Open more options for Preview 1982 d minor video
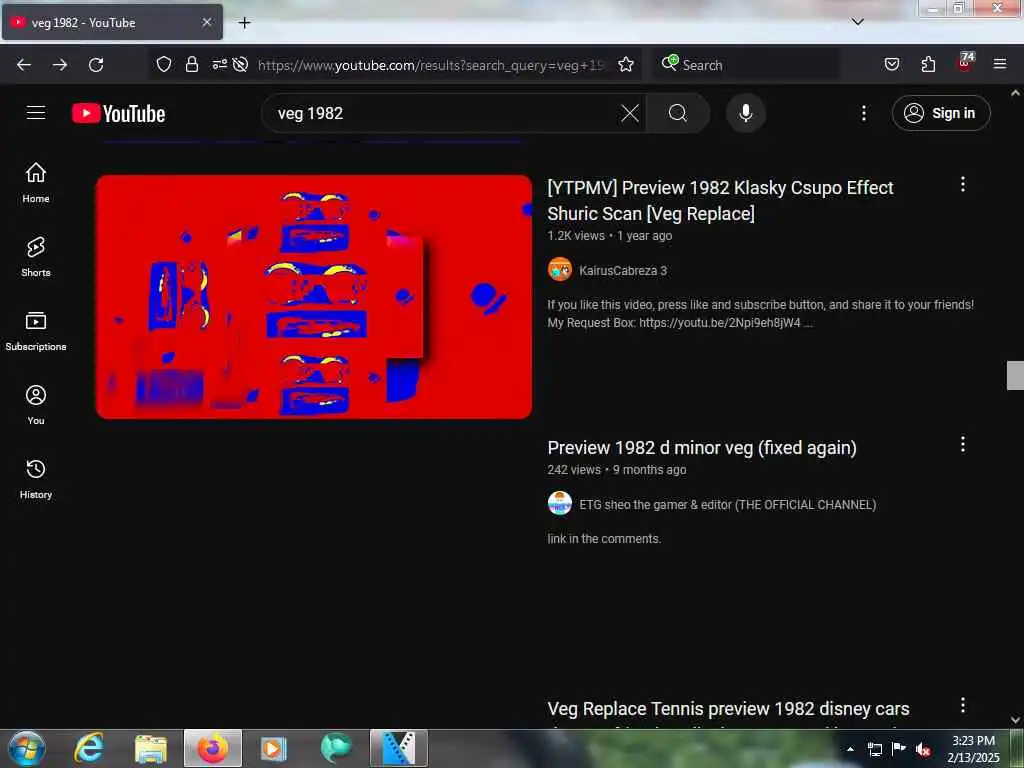 (962, 445)
